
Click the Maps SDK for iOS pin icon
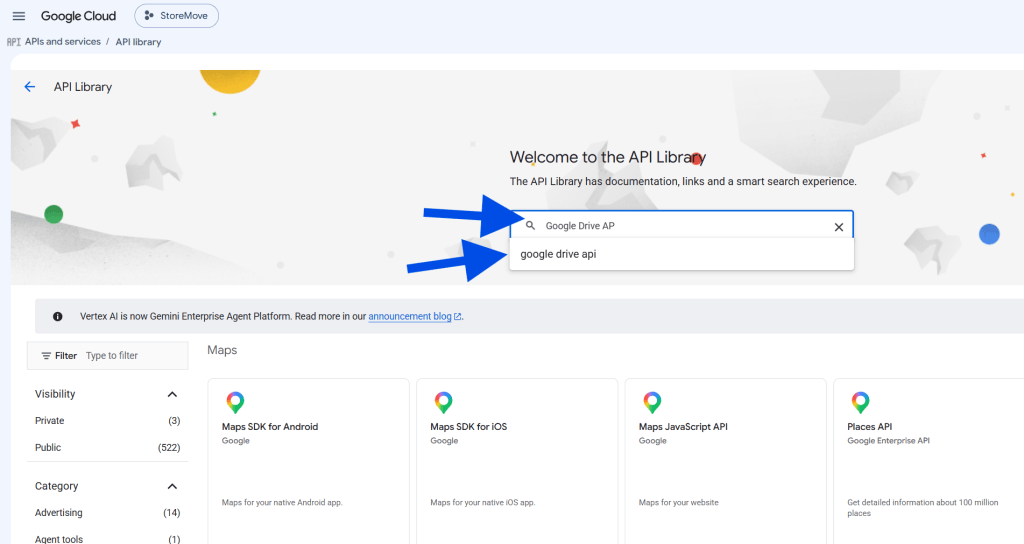(x=443, y=402)
